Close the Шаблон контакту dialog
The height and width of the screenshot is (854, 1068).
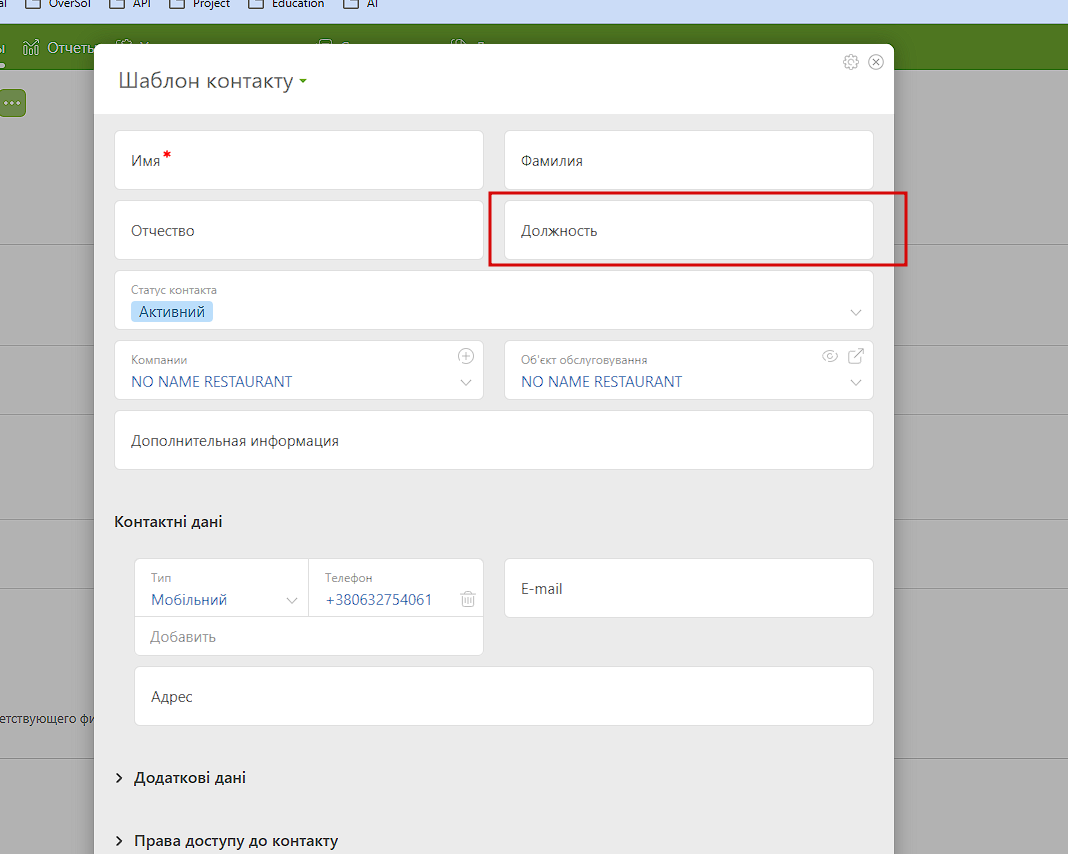tap(876, 62)
